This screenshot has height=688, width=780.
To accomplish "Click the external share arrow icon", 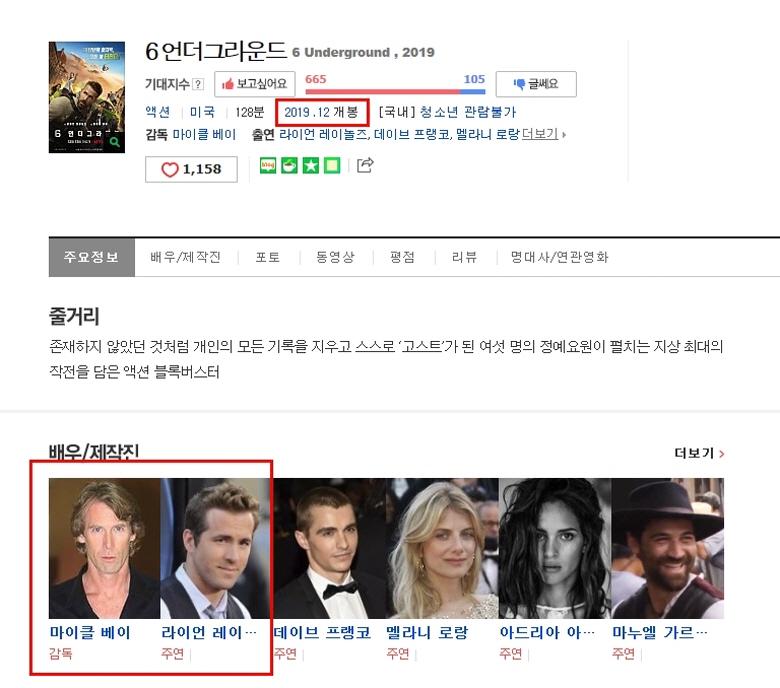I will click(365, 165).
